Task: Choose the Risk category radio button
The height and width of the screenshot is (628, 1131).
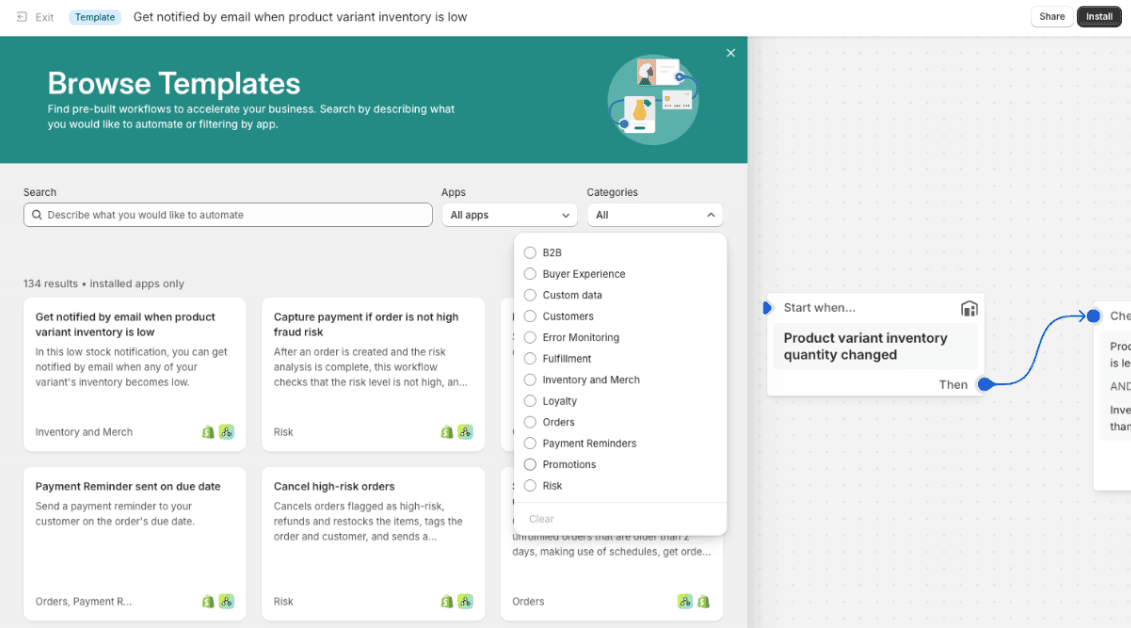Action: tap(530, 486)
